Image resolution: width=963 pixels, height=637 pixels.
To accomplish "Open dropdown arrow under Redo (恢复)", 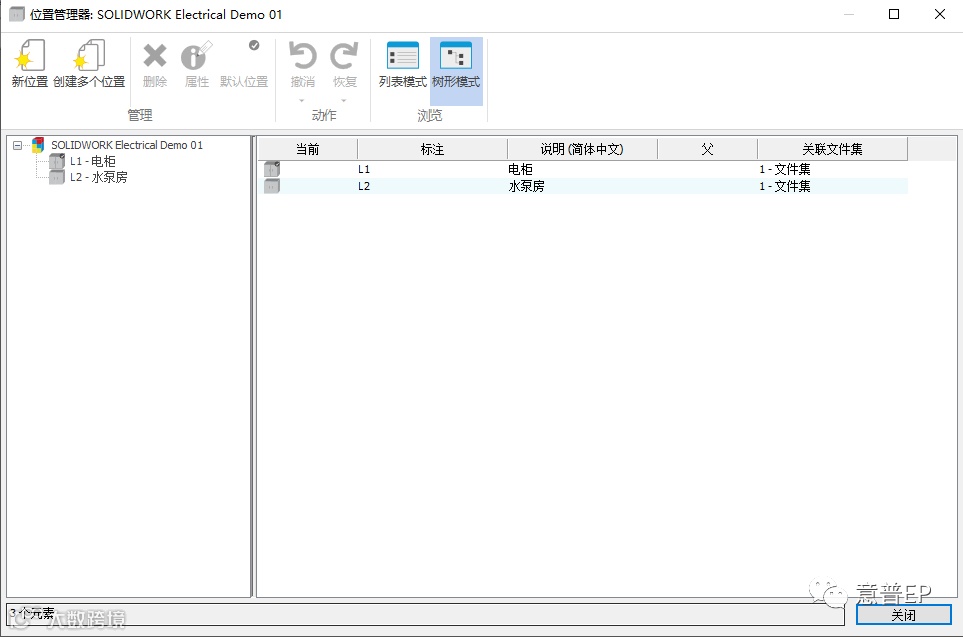I will pos(344,100).
